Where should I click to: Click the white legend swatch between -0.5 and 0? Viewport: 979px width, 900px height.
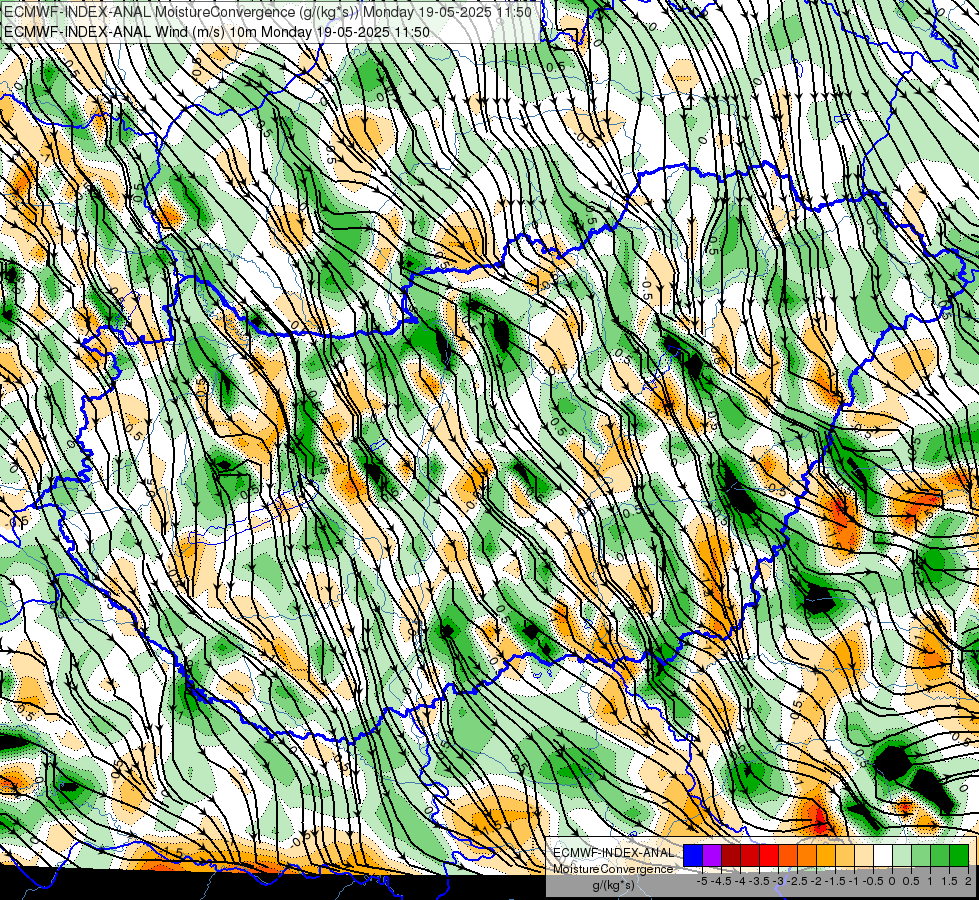pos(883,855)
